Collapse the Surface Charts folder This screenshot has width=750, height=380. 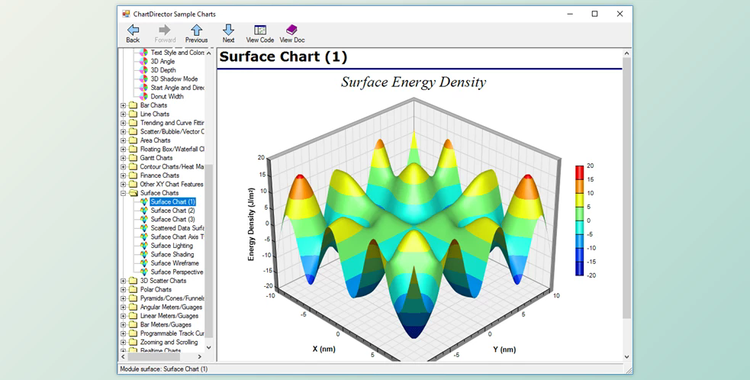pos(123,193)
